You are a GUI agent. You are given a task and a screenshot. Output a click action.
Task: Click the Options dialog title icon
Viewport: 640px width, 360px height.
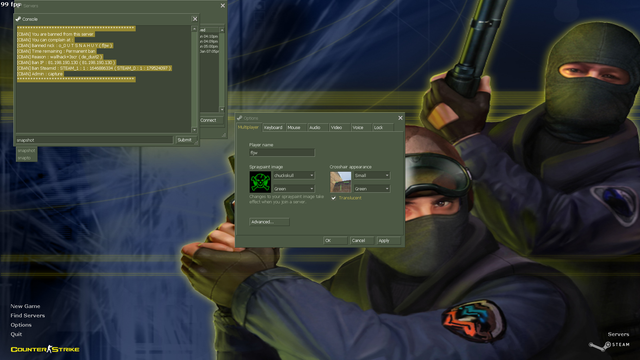tap(240, 118)
